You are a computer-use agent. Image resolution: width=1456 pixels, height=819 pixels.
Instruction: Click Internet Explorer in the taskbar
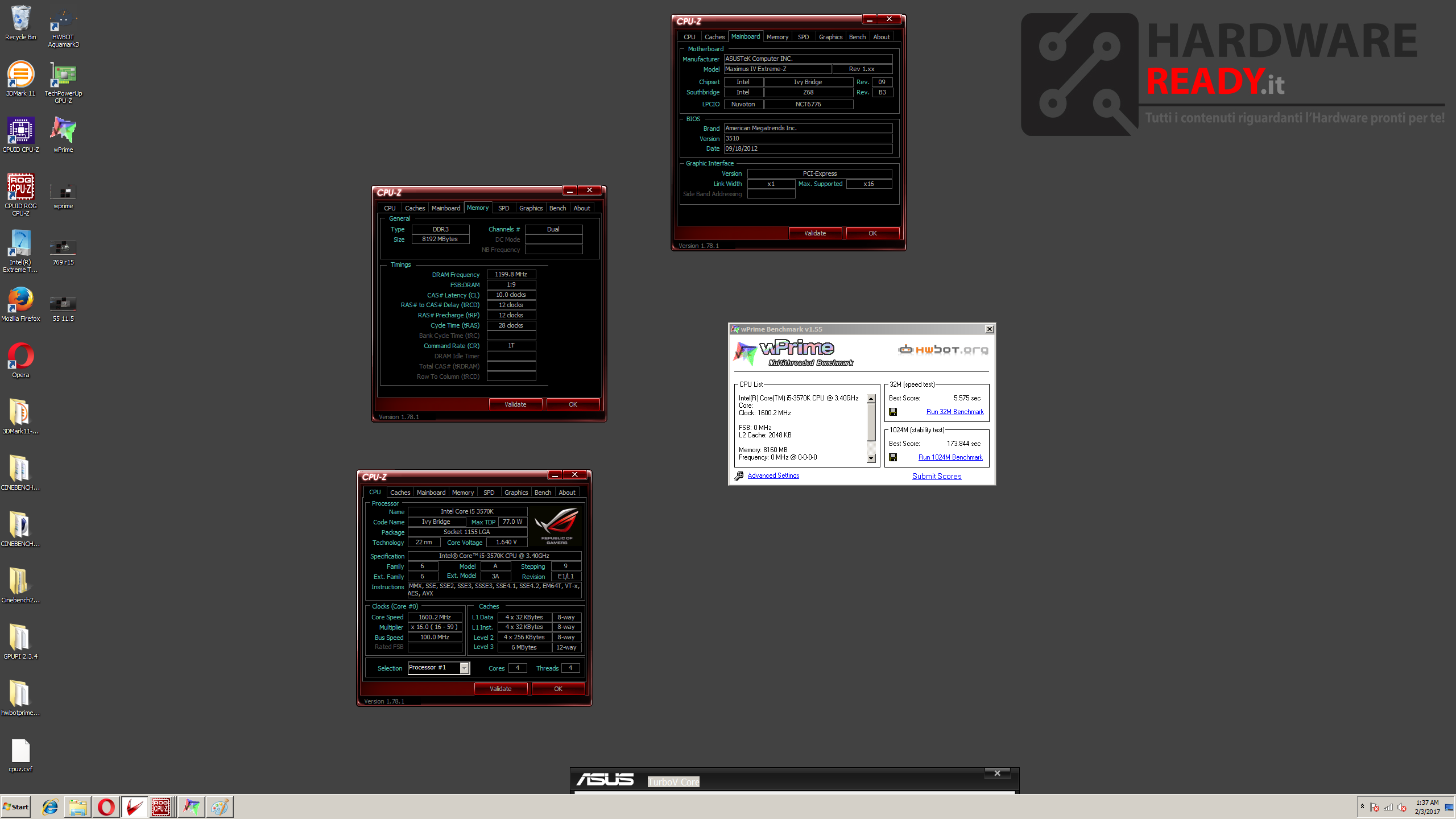[50, 806]
